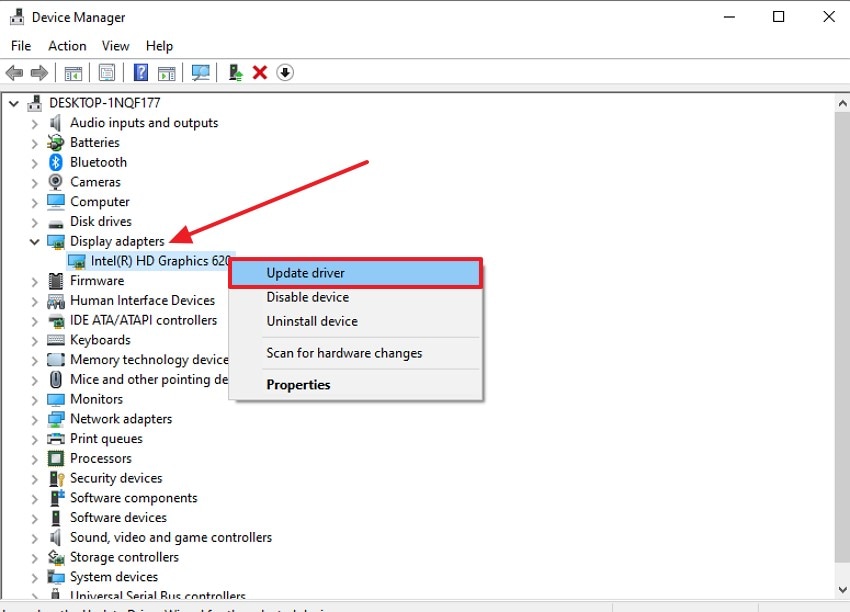Click the vertical scrollbar thumb

[842, 337]
